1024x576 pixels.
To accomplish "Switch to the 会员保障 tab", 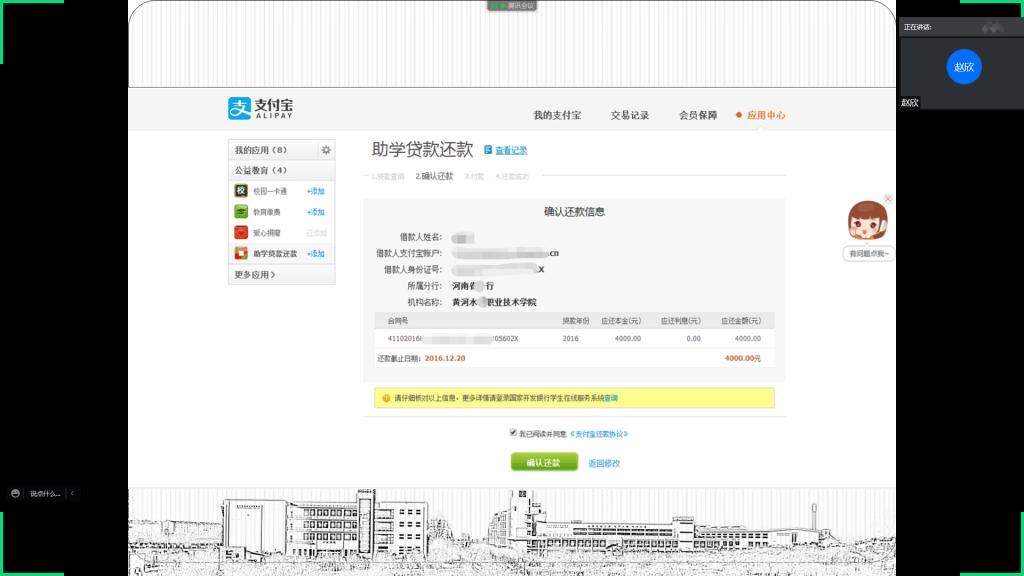I will (x=698, y=115).
